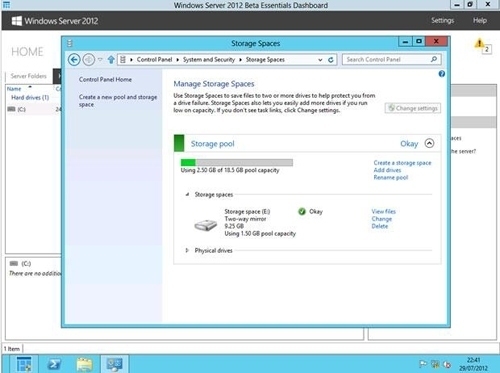Click the forward navigation arrow in Storage Spaces
The image size is (500, 373).
point(89,60)
